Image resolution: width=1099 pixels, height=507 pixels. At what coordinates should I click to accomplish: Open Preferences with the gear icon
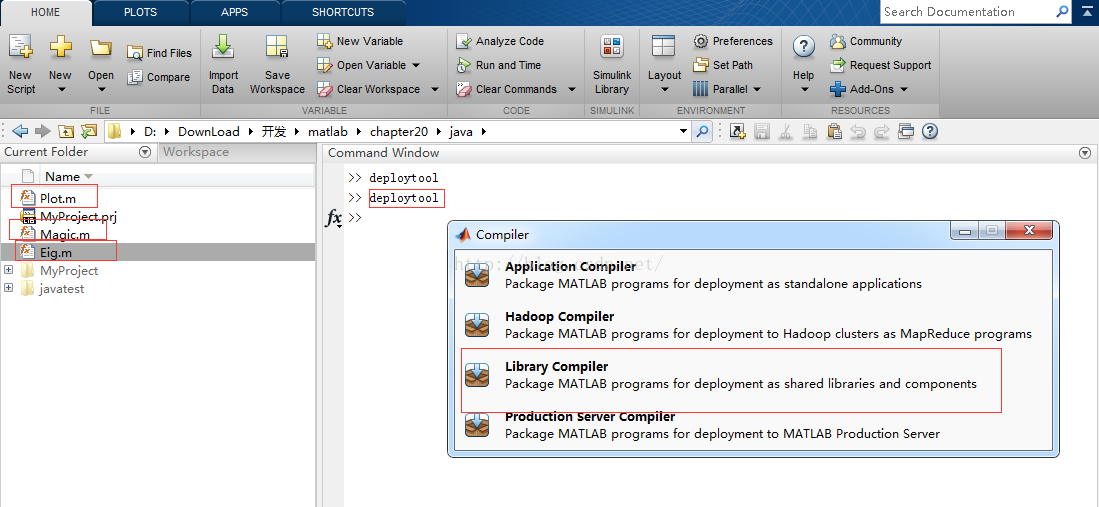[x=733, y=41]
